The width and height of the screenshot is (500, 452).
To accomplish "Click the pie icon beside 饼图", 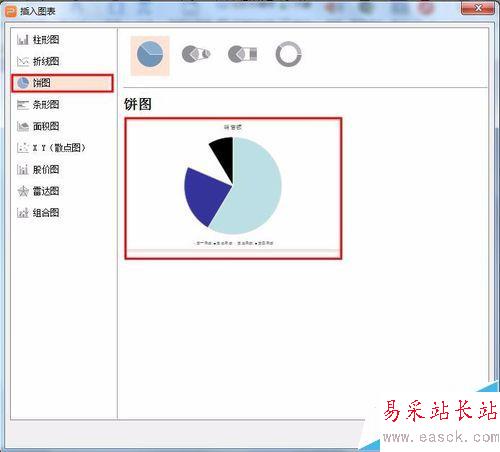I will point(23,83).
